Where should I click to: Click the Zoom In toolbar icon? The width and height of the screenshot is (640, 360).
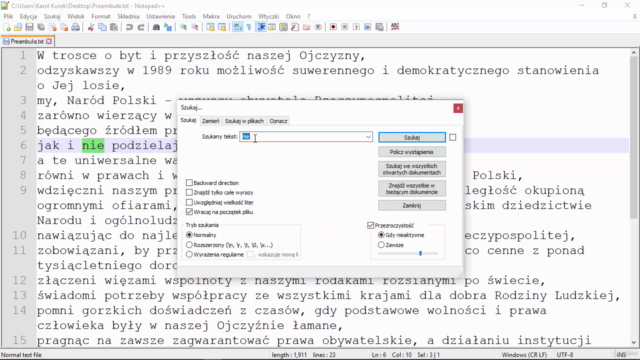(183, 27)
